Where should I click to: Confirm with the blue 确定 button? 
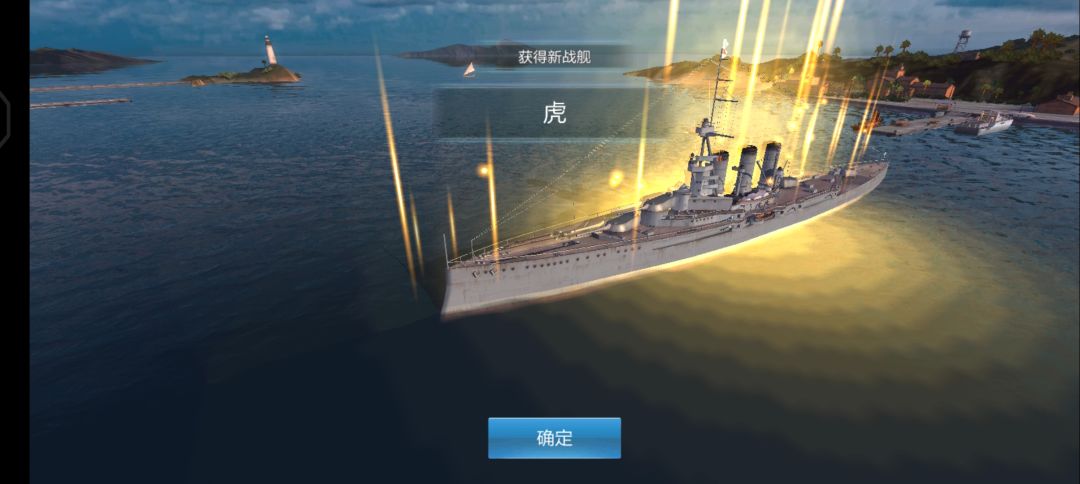click(554, 438)
